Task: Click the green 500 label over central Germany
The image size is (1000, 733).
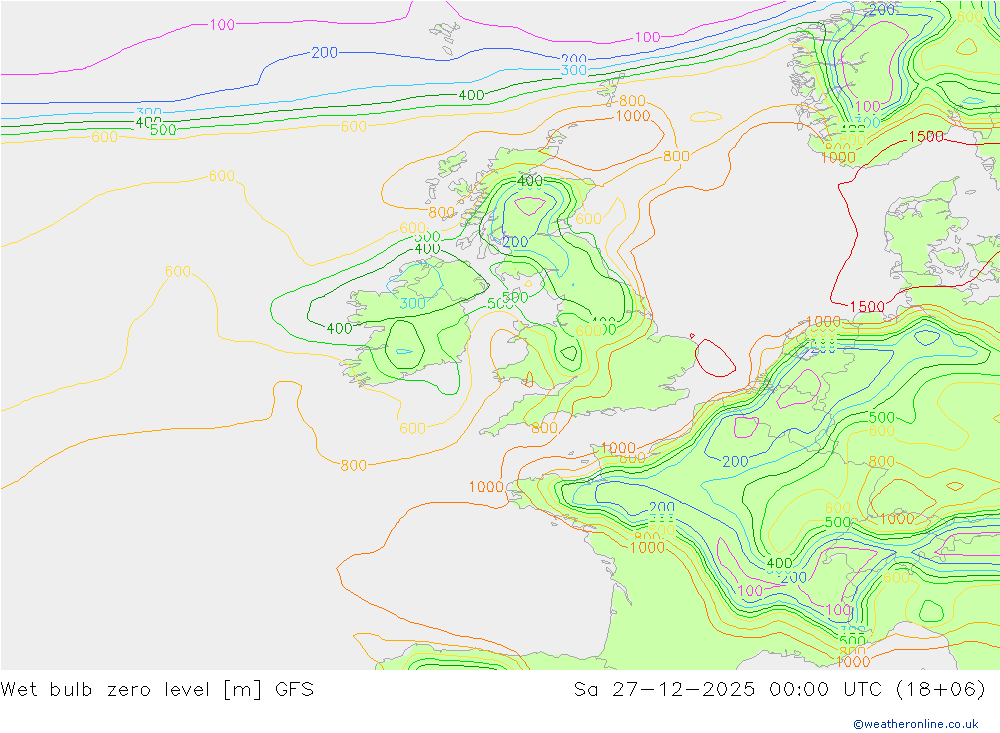Action: tap(882, 417)
